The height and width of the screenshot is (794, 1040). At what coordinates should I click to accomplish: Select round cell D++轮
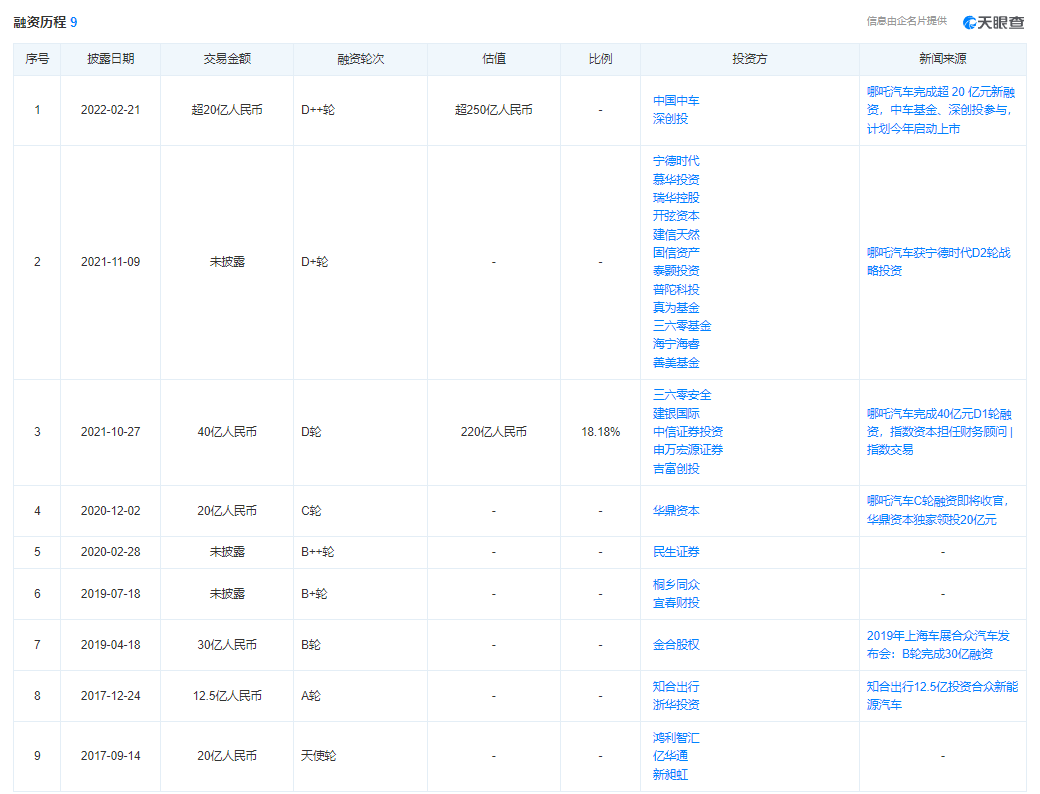(x=318, y=110)
